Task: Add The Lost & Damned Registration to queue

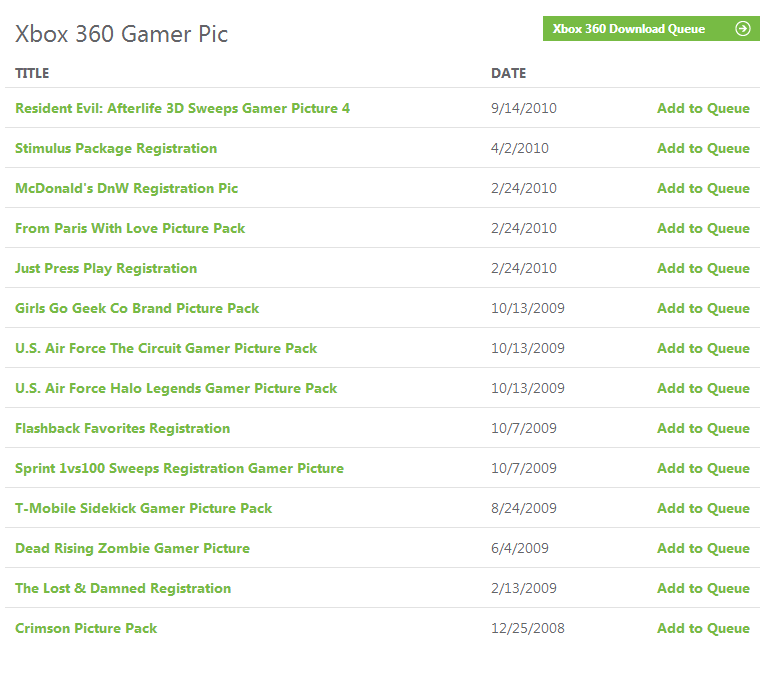Action: pos(703,588)
